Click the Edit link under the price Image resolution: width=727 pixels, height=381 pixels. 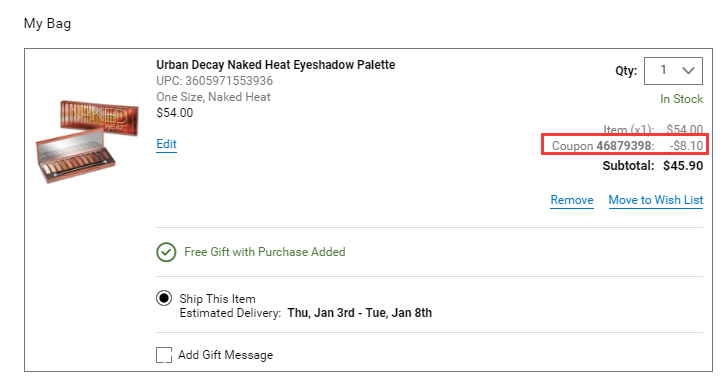coord(166,144)
